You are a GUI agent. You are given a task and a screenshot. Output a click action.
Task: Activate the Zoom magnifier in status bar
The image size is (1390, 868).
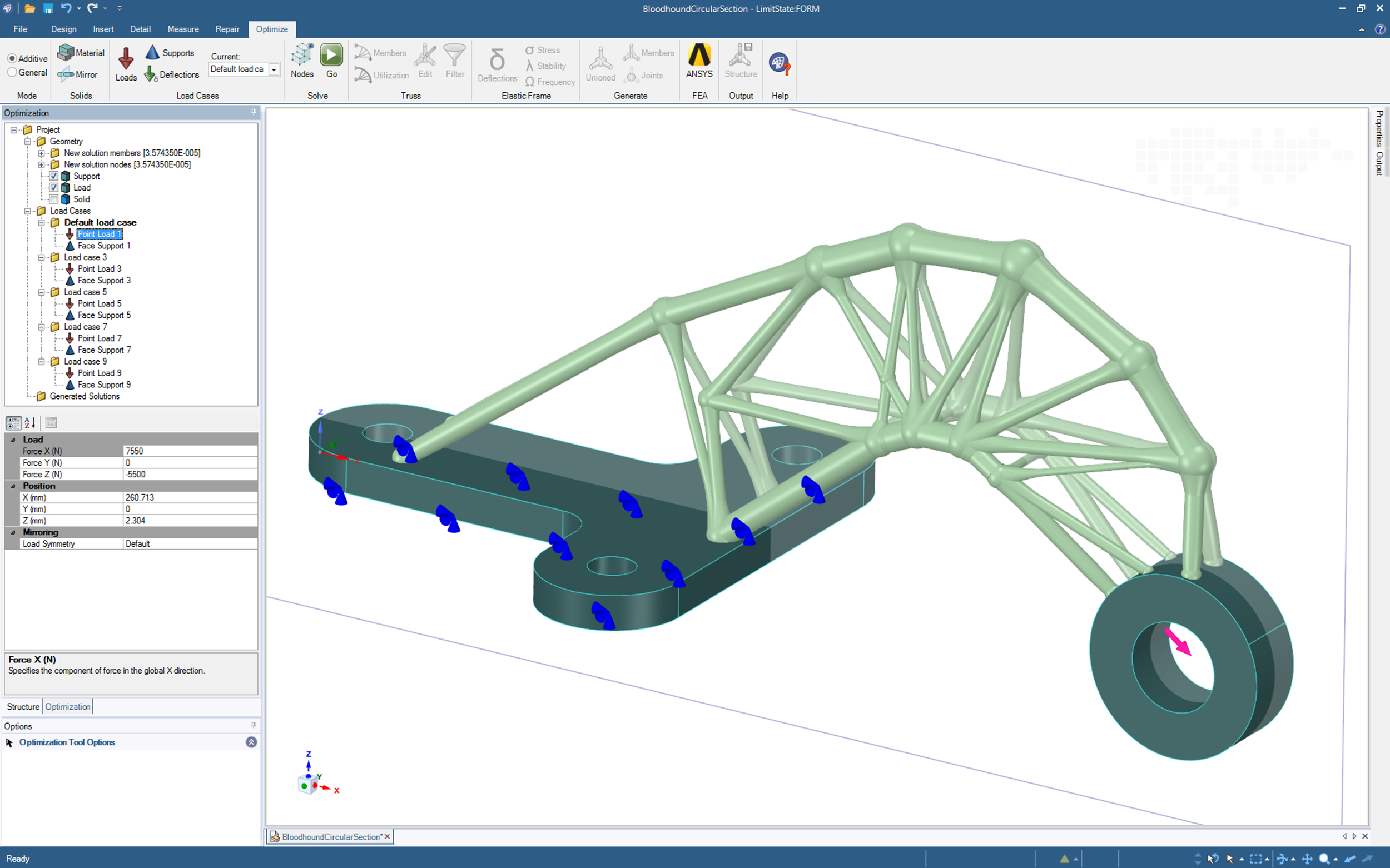coord(1324,859)
